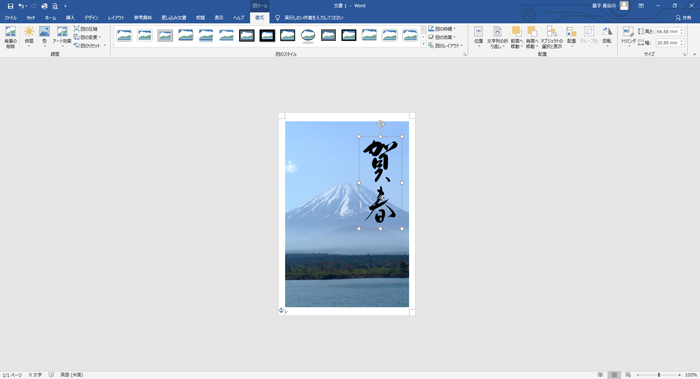Screen dimensions: 700x379
Task: Open Customize Quick Access Toolbar dropdown
Action: tap(65, 6)
